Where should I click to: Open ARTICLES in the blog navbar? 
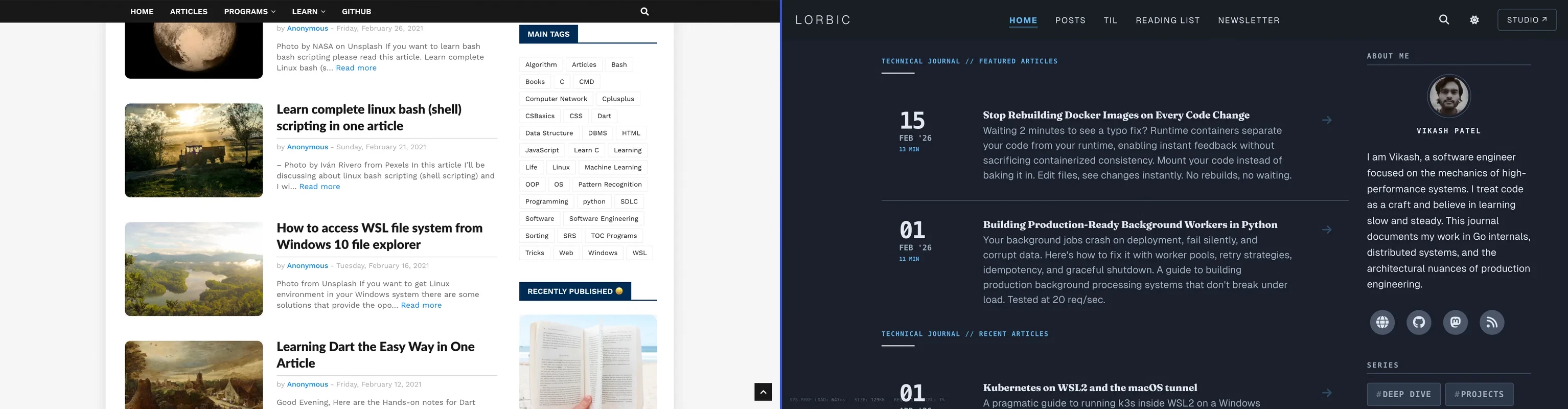pyautogui.click(x=189, y=12)
